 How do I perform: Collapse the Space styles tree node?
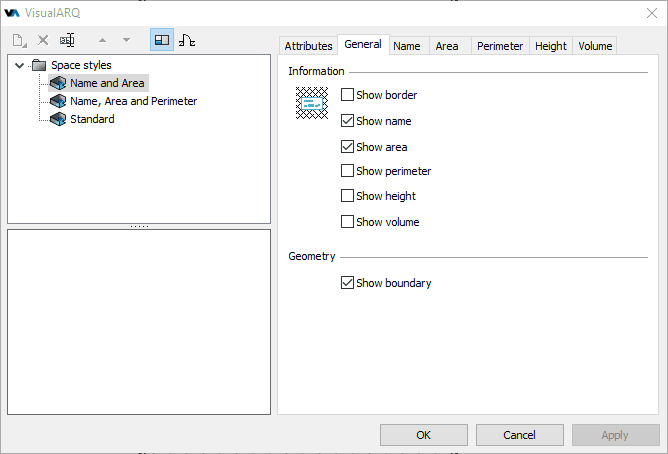point(19,65)
